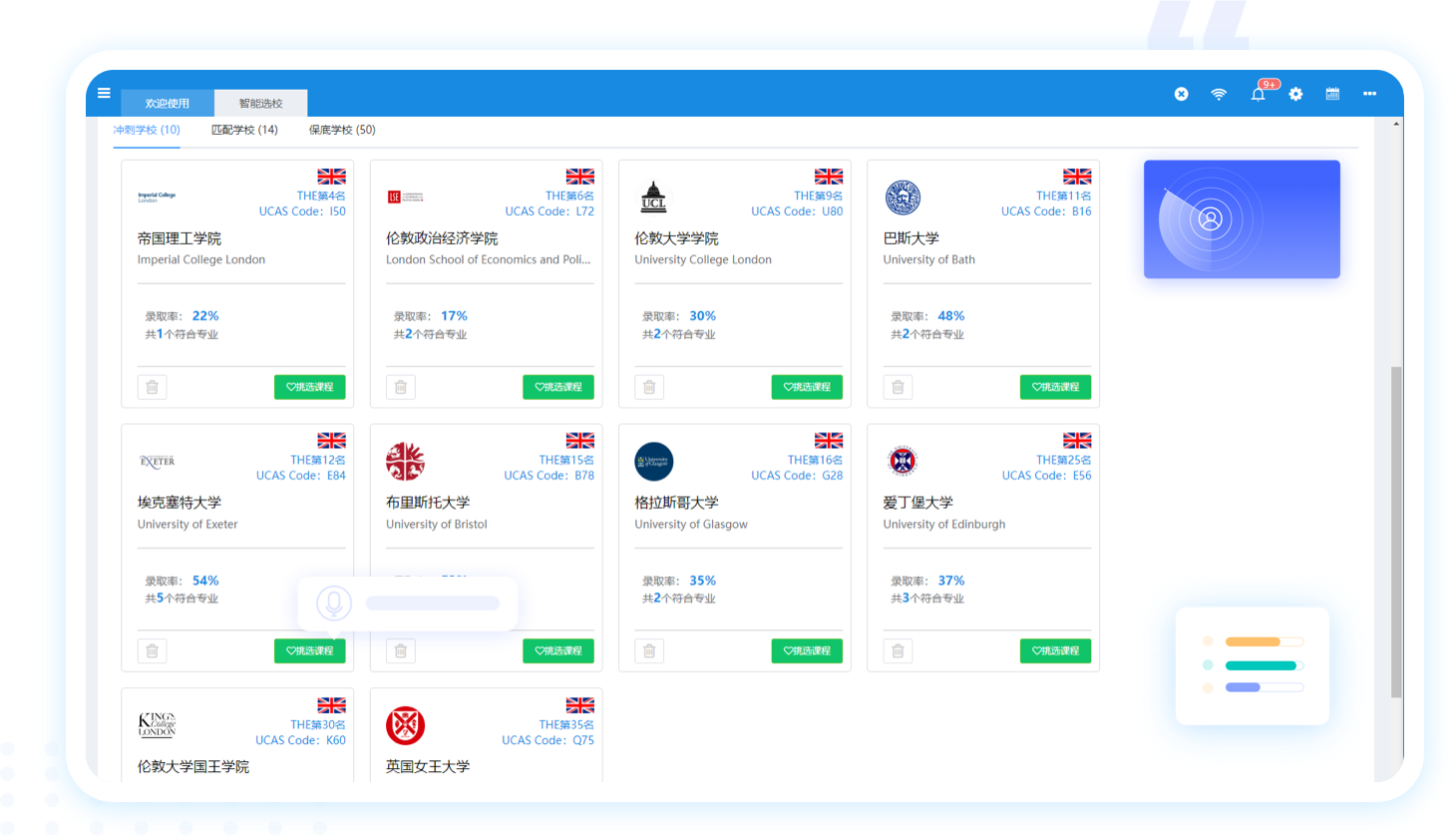1456x838 pixels.
Task: Click the Imperial College London logo
Action: [x=157, y=198]
